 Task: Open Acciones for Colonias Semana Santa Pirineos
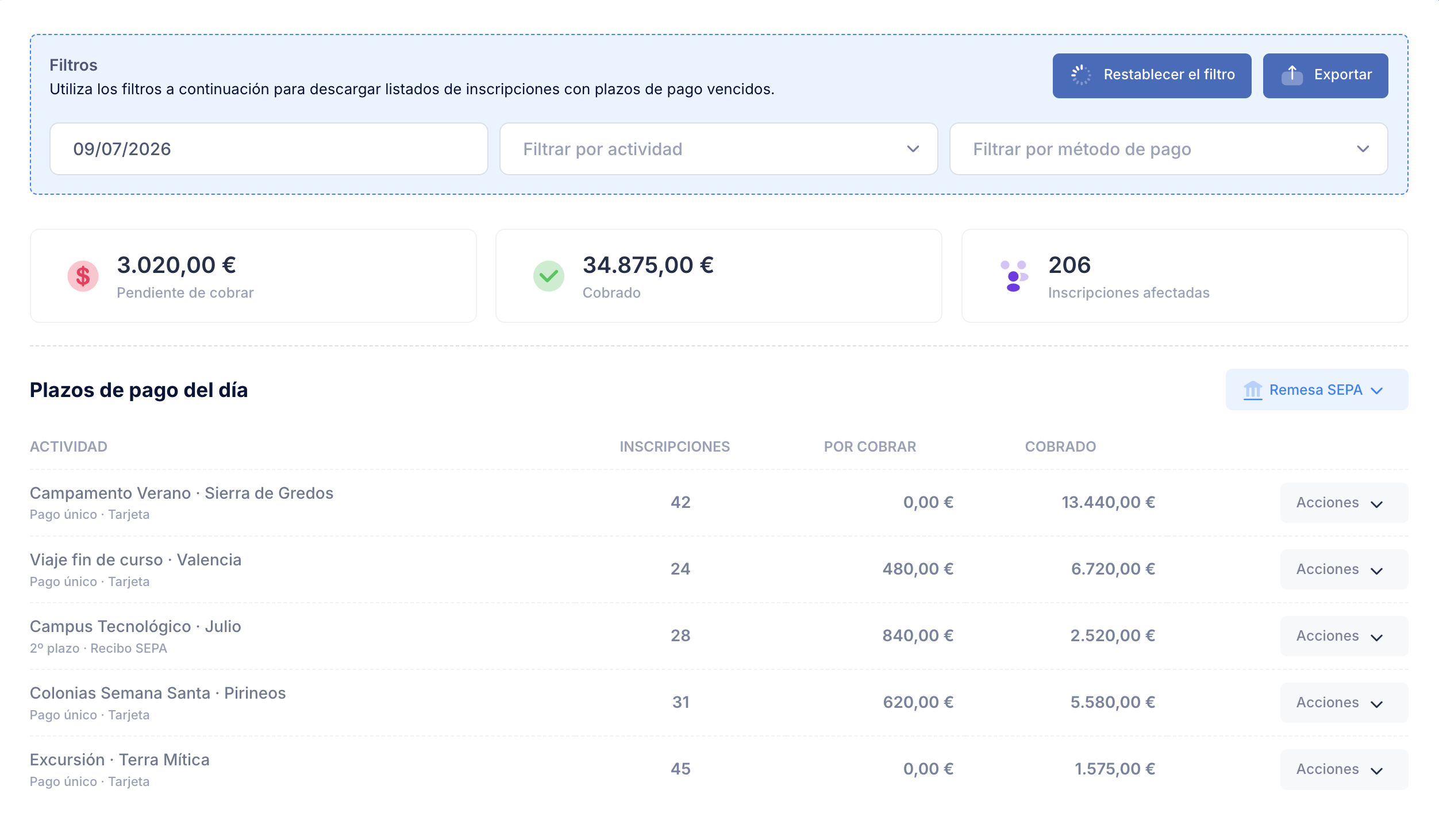tap(1344, 703)
